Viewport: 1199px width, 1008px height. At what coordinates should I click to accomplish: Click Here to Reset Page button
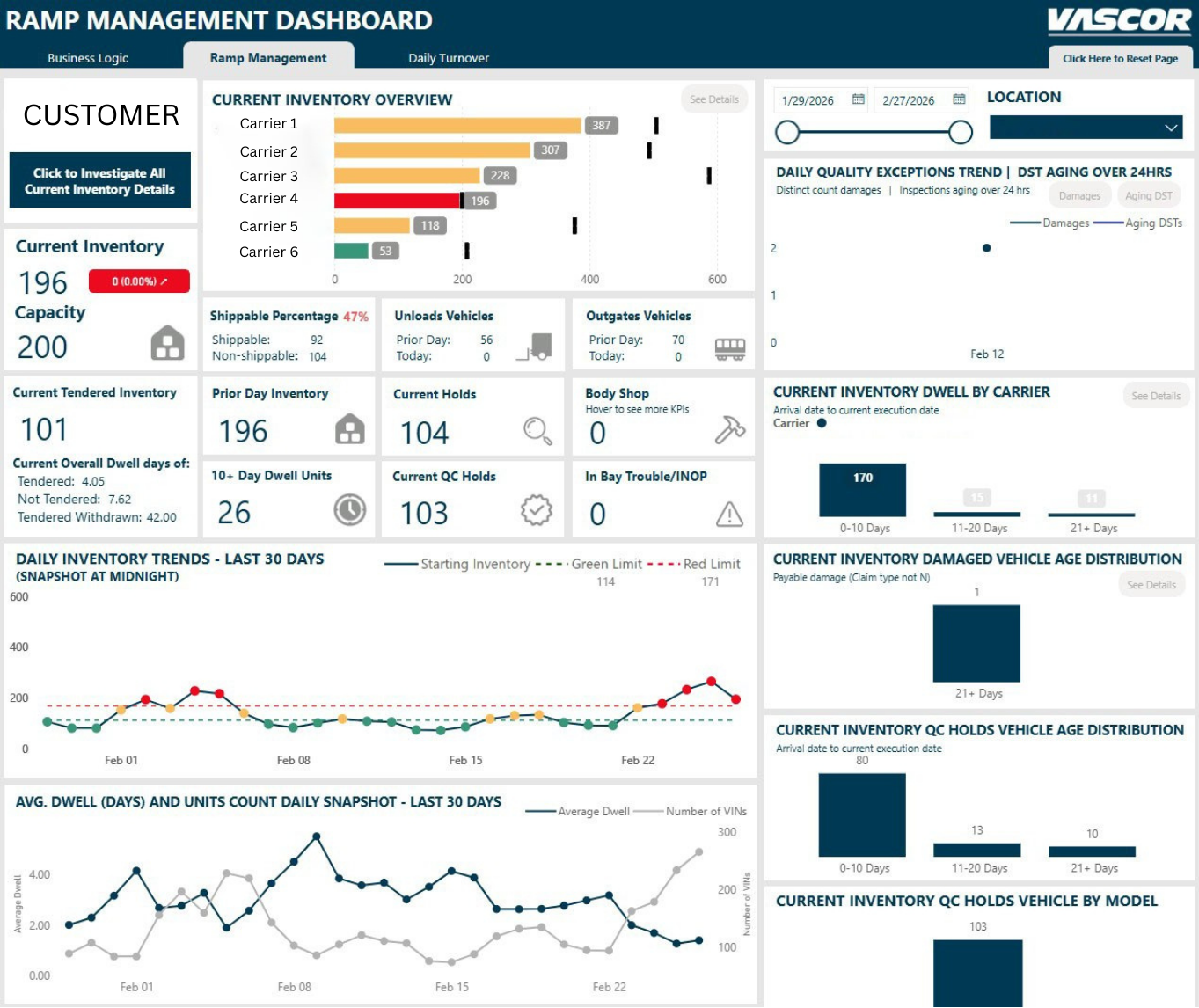click(1120, 58)
